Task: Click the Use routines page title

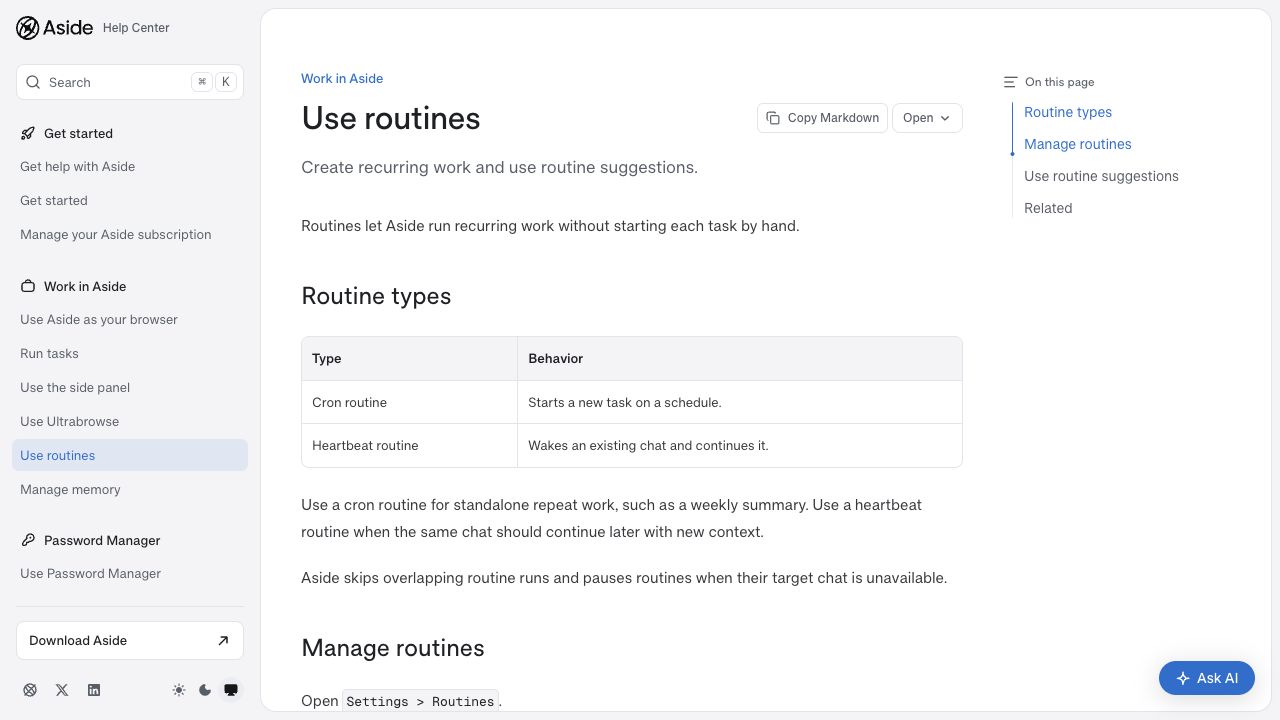Action: tap(391, 118)
